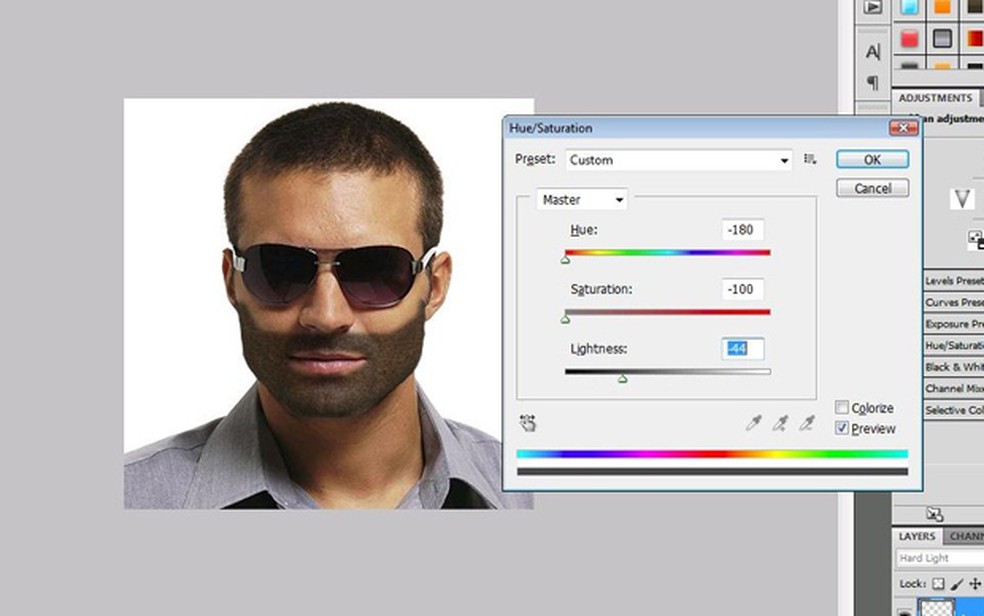The height and width of the screenshot is (616, 984).
Task: Toggle lock position move icon
Action: coord(975,584)
